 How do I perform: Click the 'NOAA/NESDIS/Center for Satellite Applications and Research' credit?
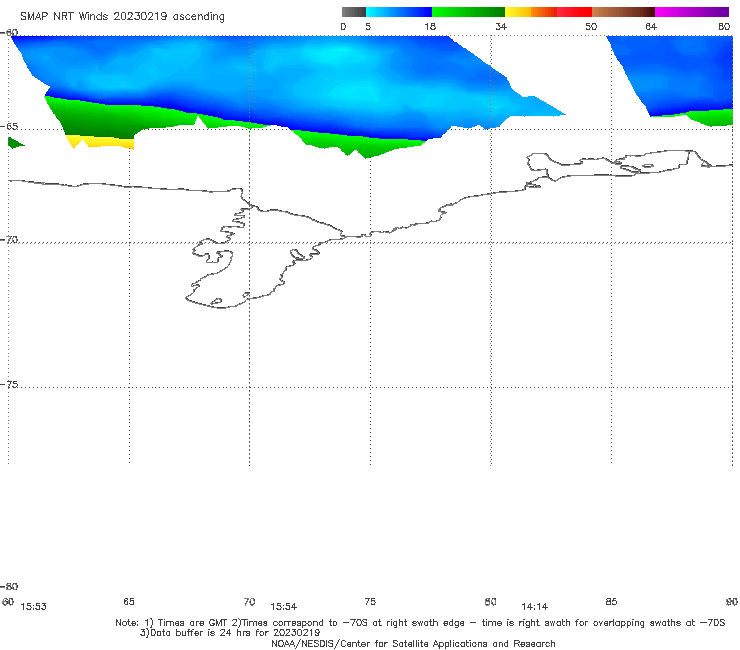pyautogui.click(x=413, y=643)
